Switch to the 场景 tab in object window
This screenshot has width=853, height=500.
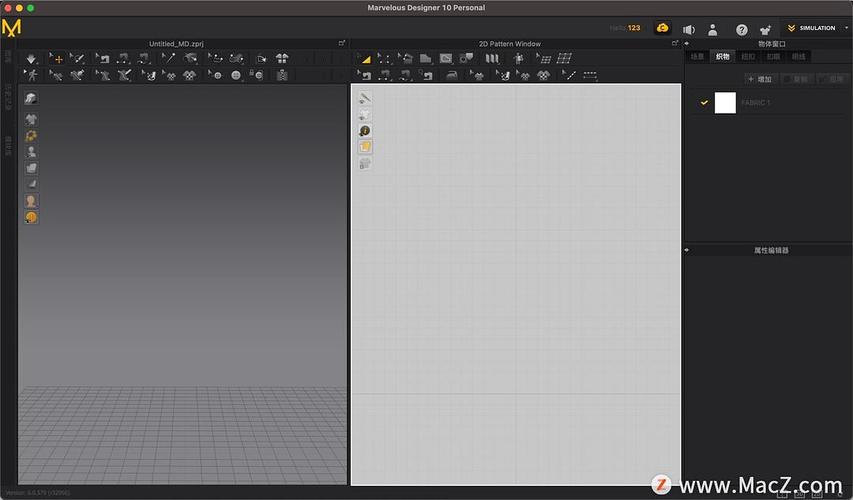point(697,57)
